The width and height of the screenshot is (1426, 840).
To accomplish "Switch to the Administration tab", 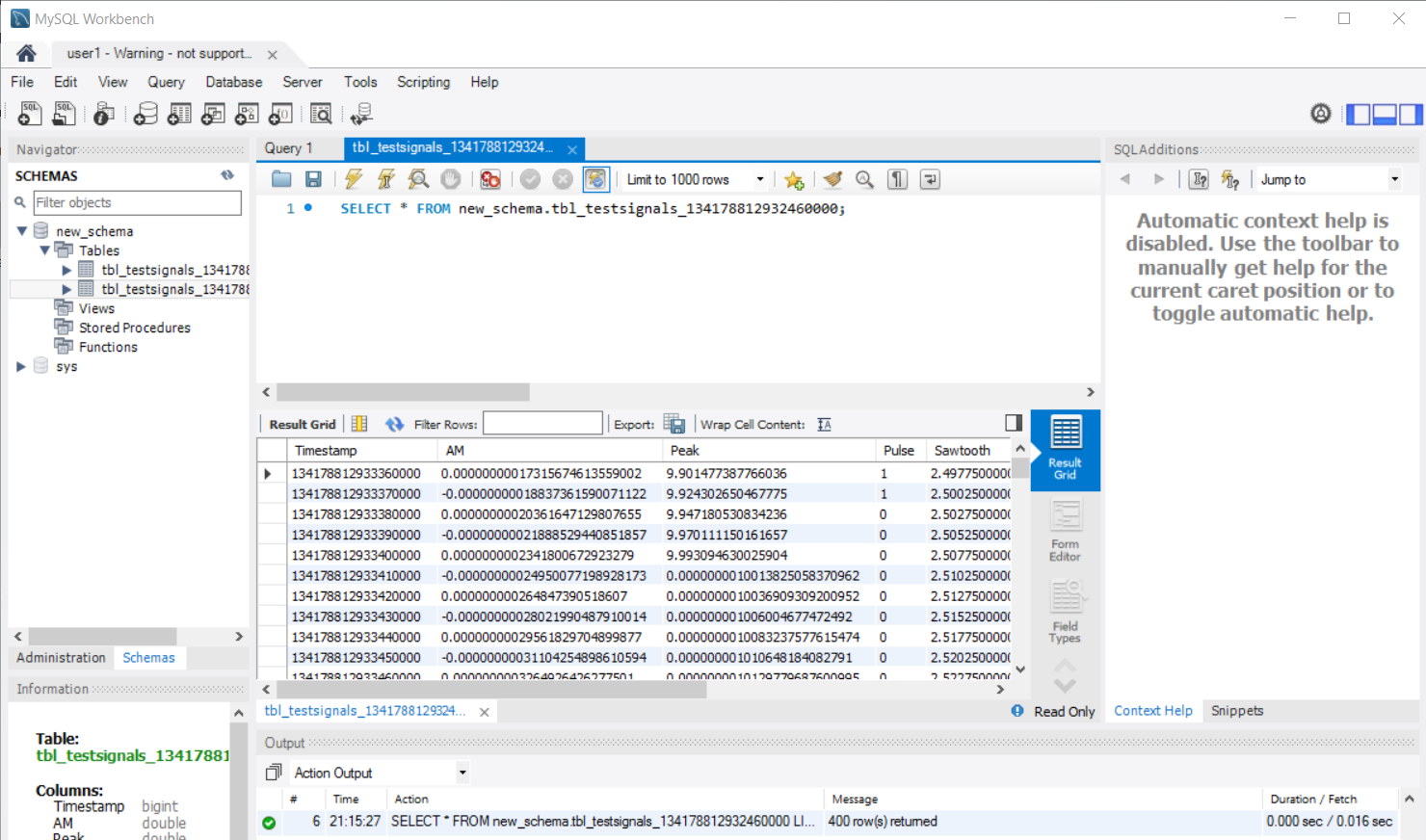I will click(61, 657).
